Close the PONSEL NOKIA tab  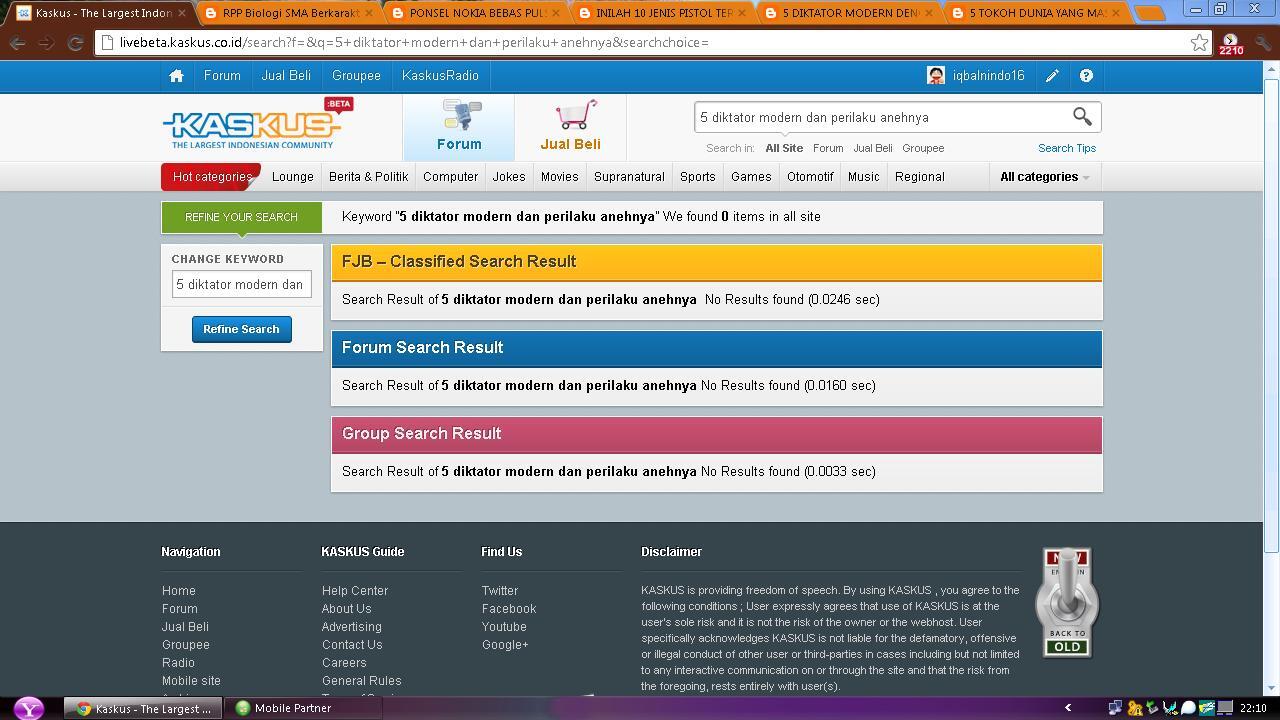[556, 13]
